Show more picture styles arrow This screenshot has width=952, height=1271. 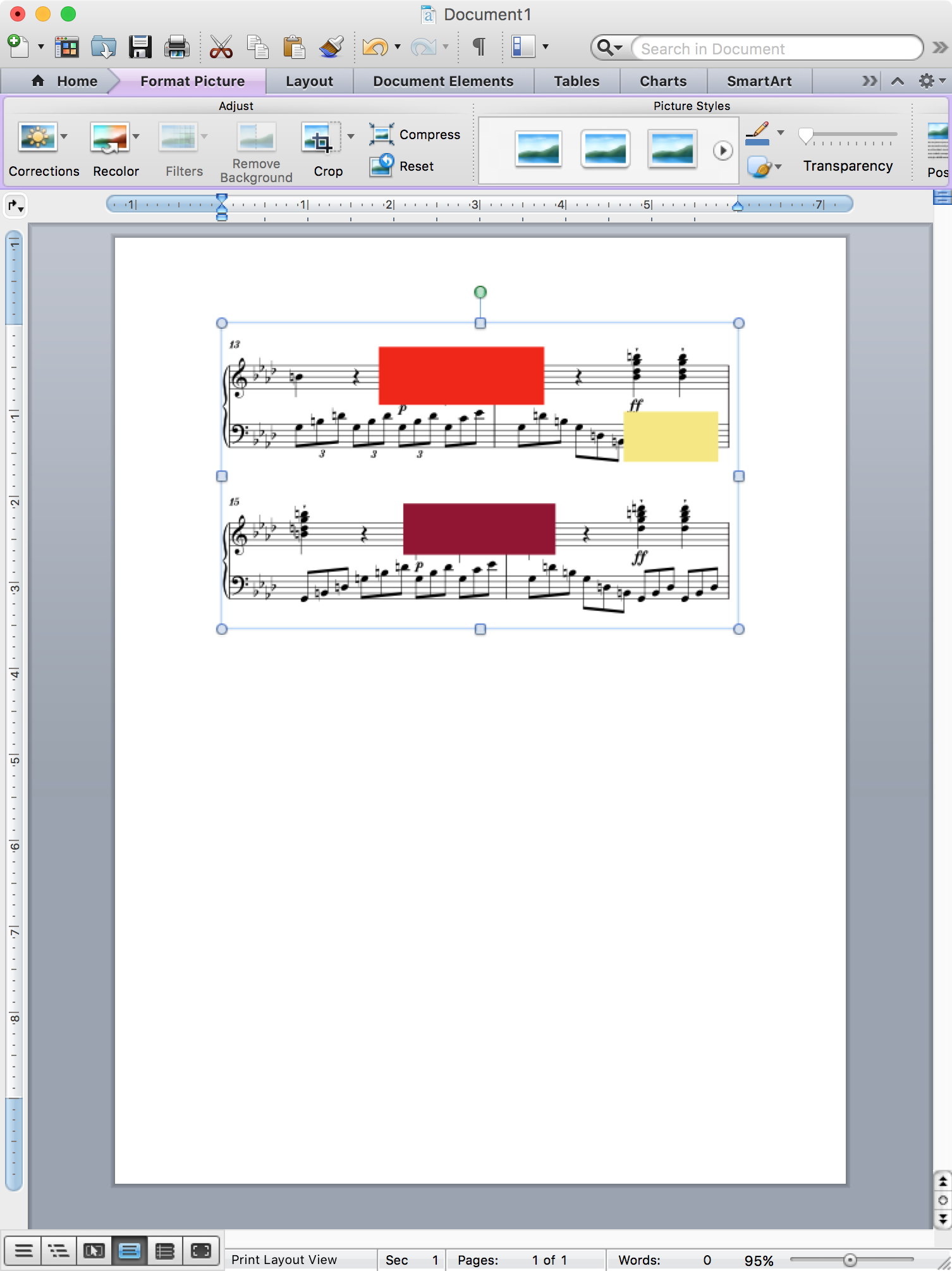coord(723,150)
